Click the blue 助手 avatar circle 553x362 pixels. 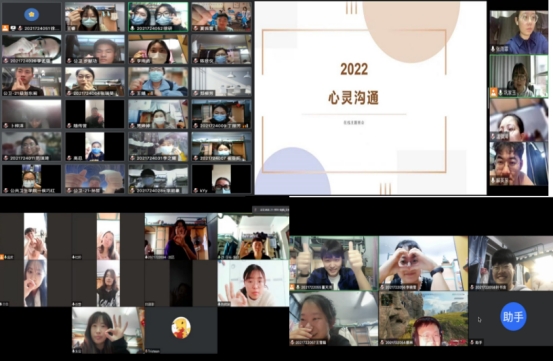point(513,316)
